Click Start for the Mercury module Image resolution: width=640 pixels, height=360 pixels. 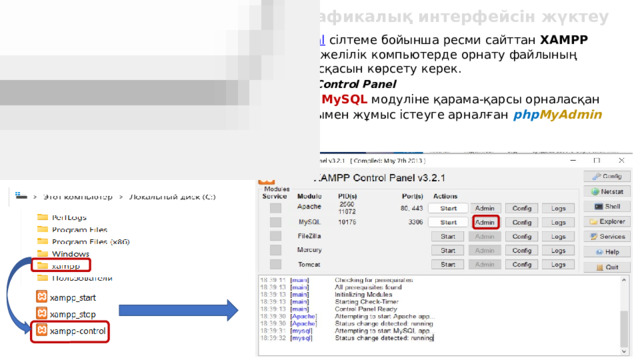click(448, 250)
